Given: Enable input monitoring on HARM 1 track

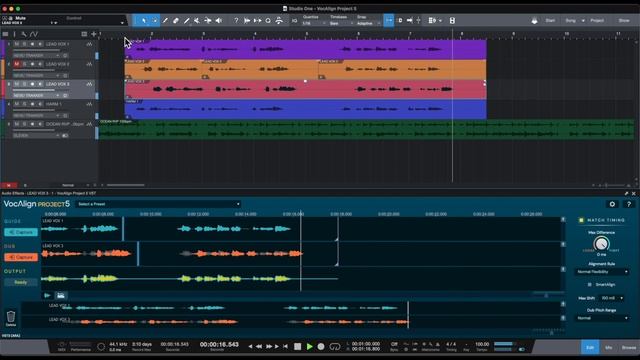Looking at the screenshot, I should tap(40, 104).
